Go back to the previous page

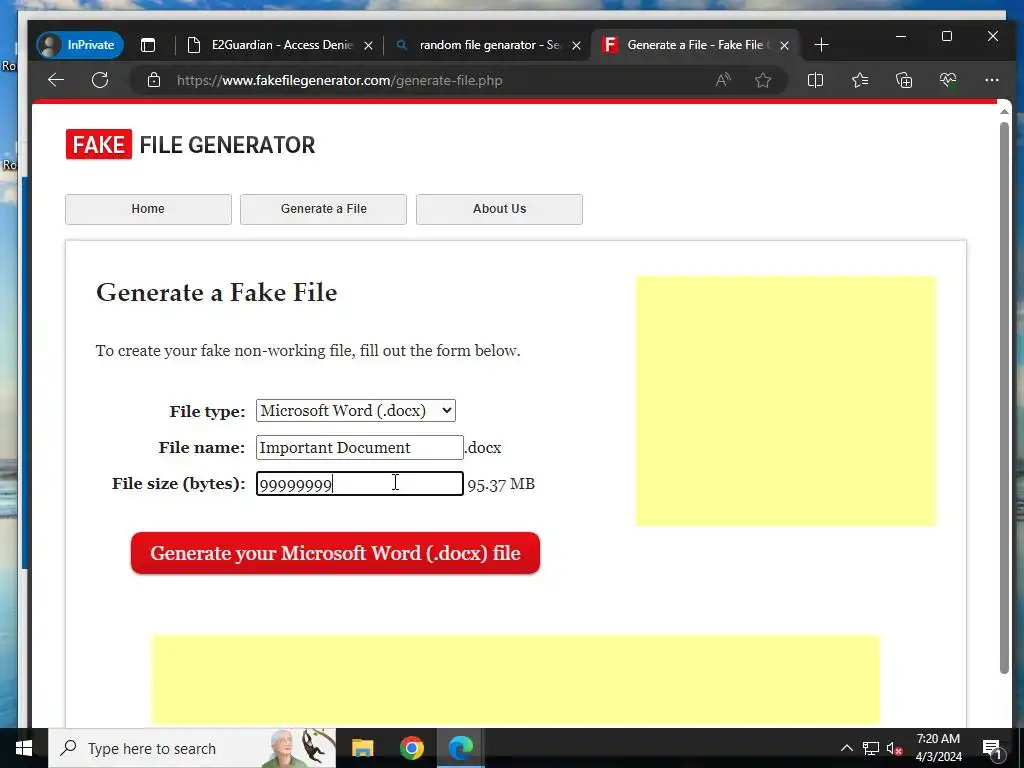(x=56, y=80)
